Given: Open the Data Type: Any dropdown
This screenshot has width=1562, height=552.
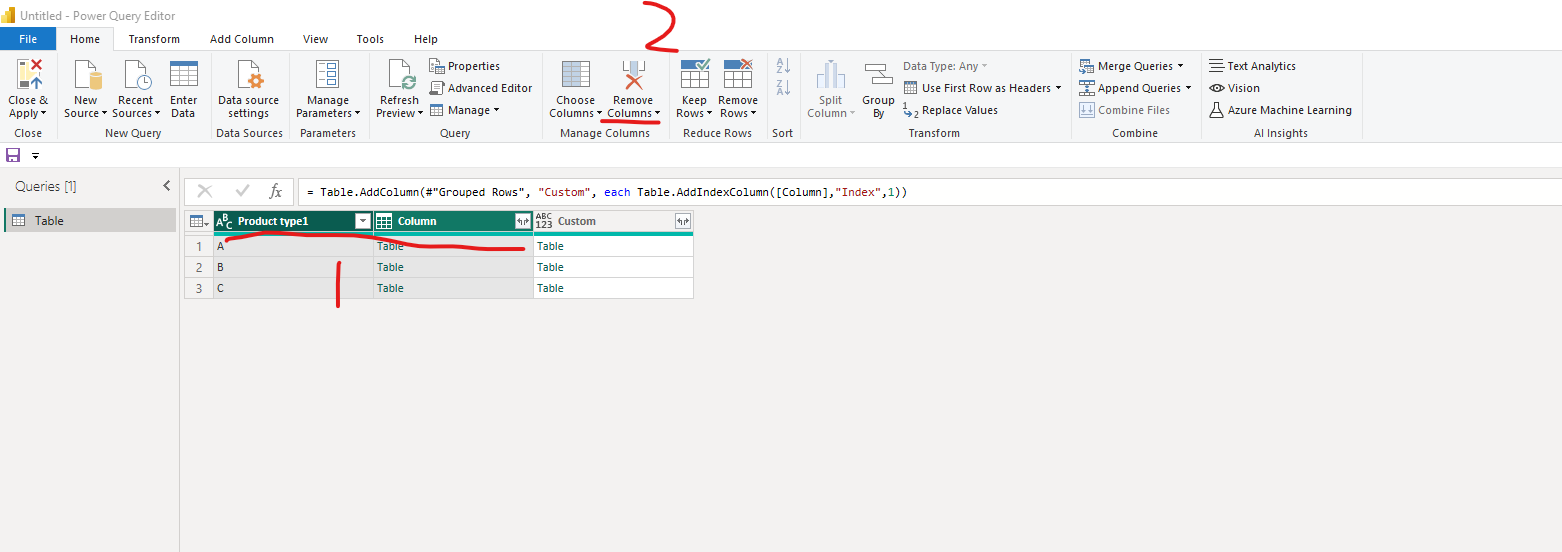Looking at the screenshot, I should (x=945, y=66).
